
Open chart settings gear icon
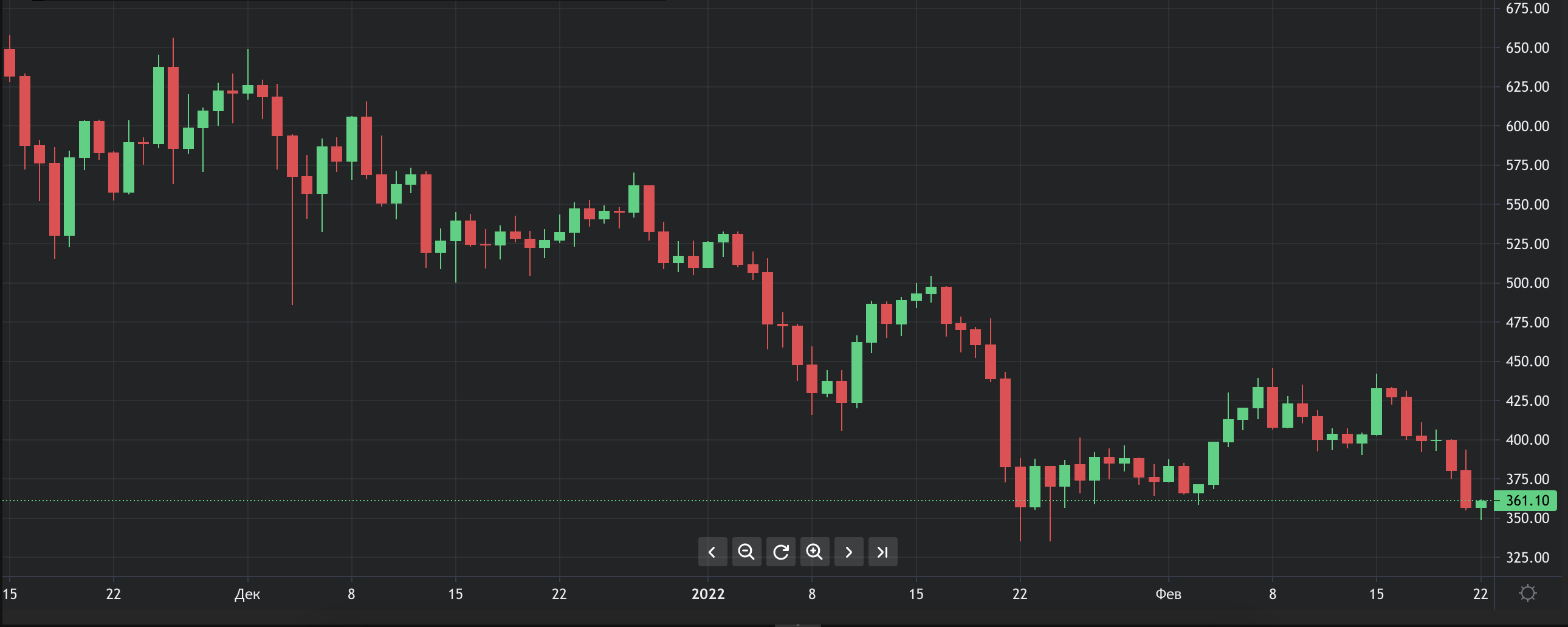[x=1527, y=593]
